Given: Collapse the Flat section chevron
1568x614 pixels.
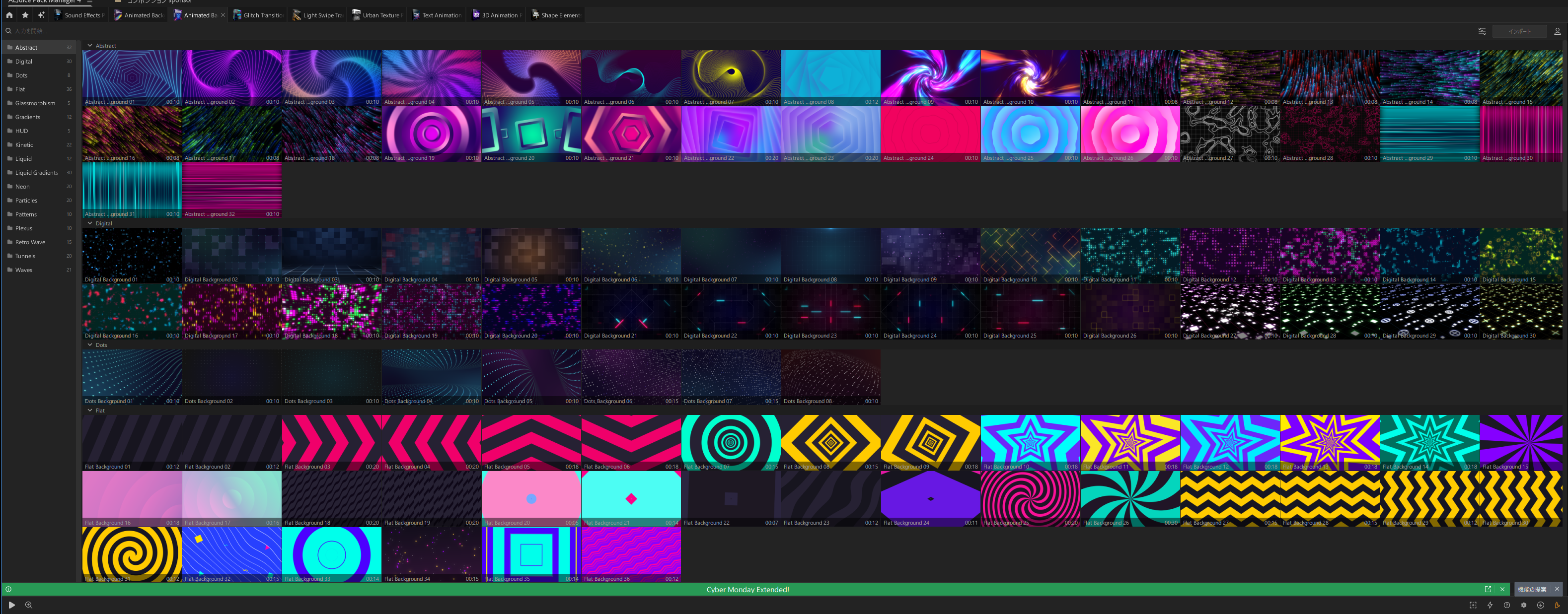Looking at the screenshot, I should point(90,410).
